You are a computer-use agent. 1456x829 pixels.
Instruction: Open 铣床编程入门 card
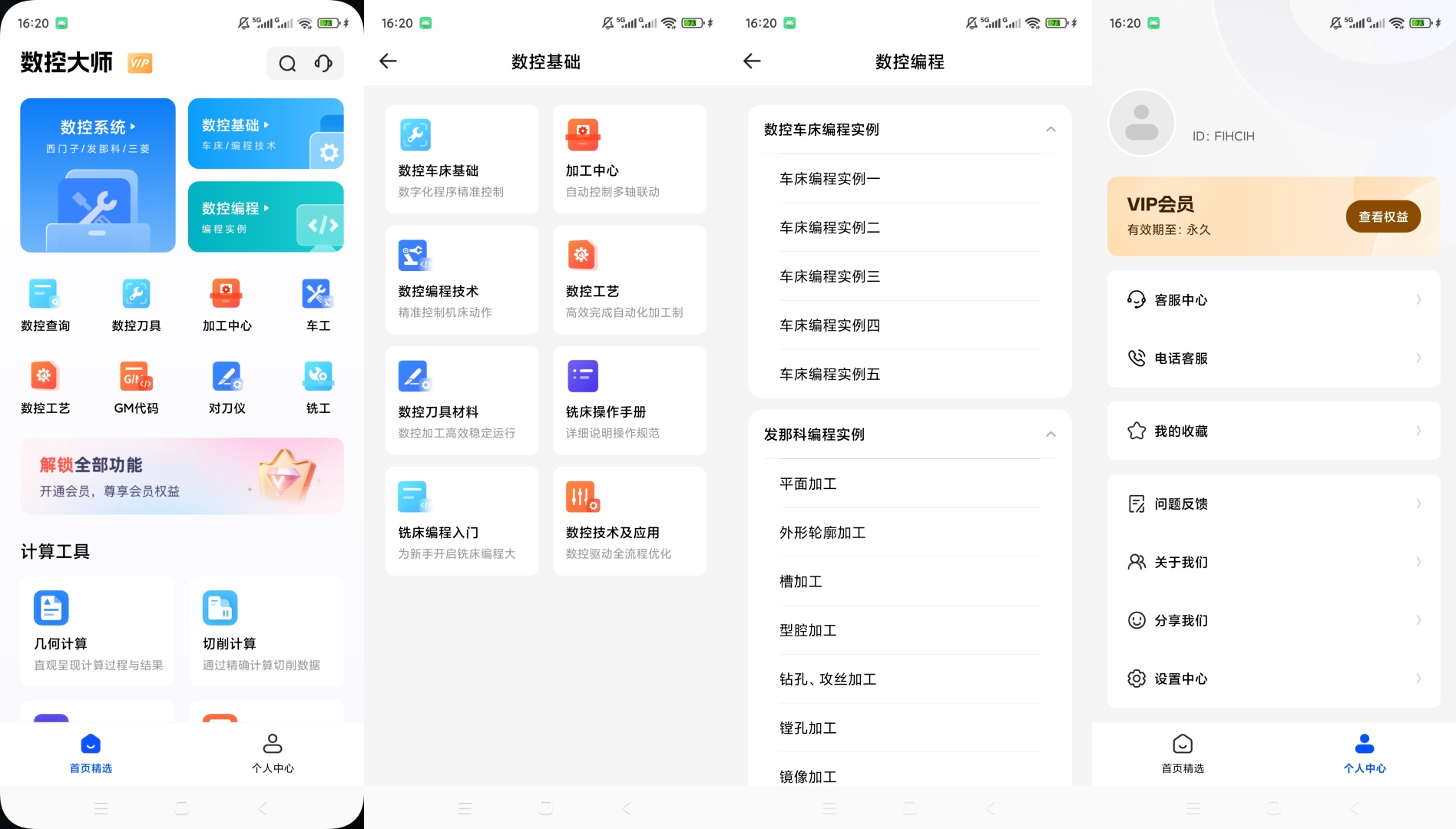click(462, 520)
